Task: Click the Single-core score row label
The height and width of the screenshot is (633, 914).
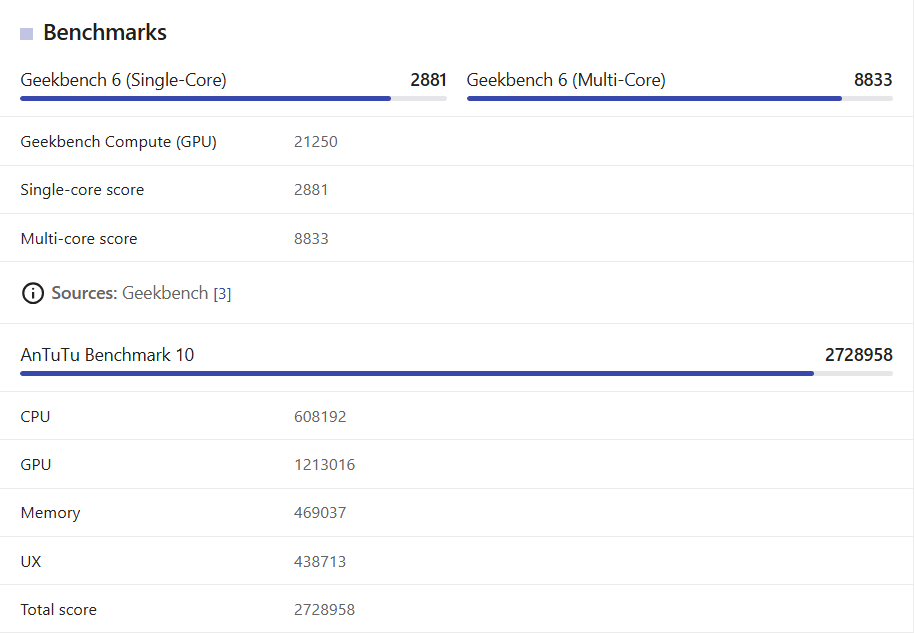Action: (x=82, y=190)
